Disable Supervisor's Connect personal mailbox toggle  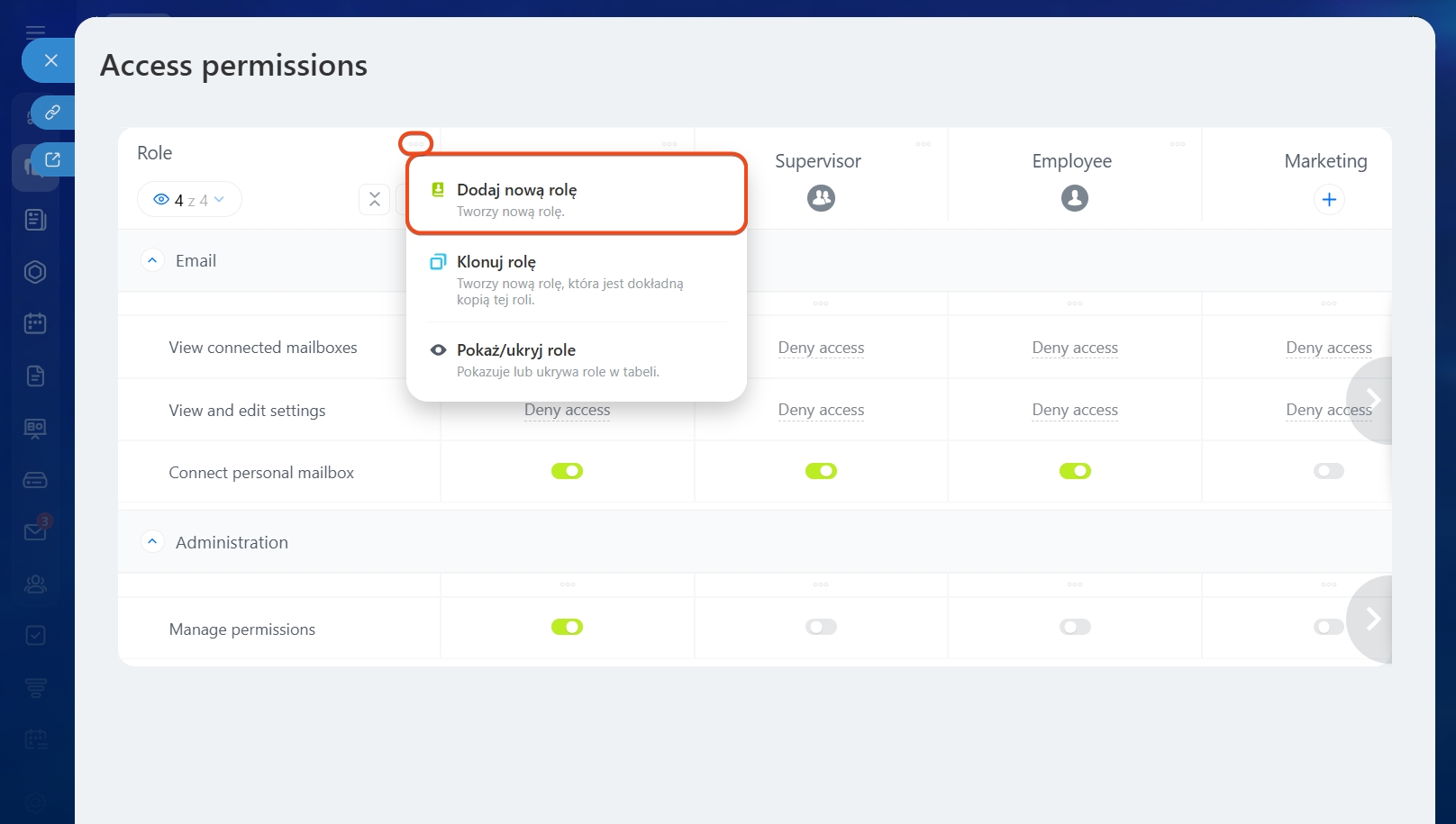(821, 471)
